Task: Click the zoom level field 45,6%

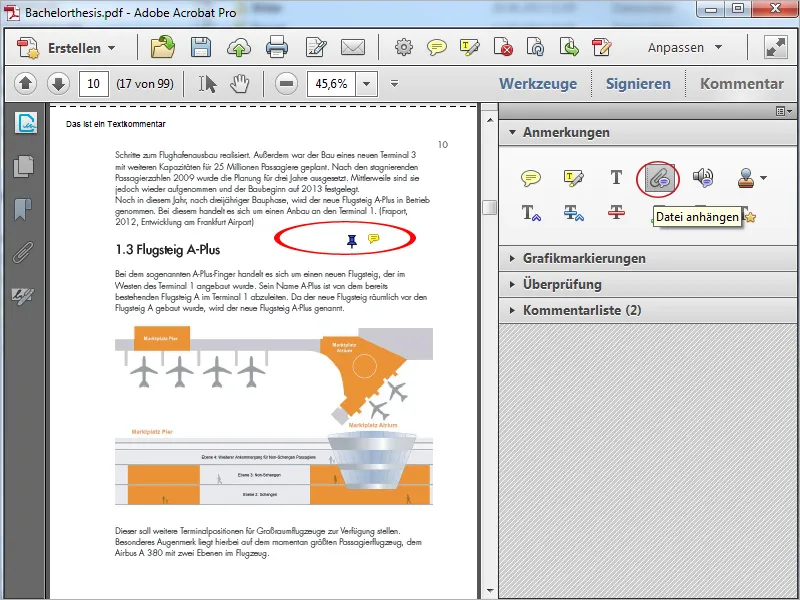Action: [331, 84]
